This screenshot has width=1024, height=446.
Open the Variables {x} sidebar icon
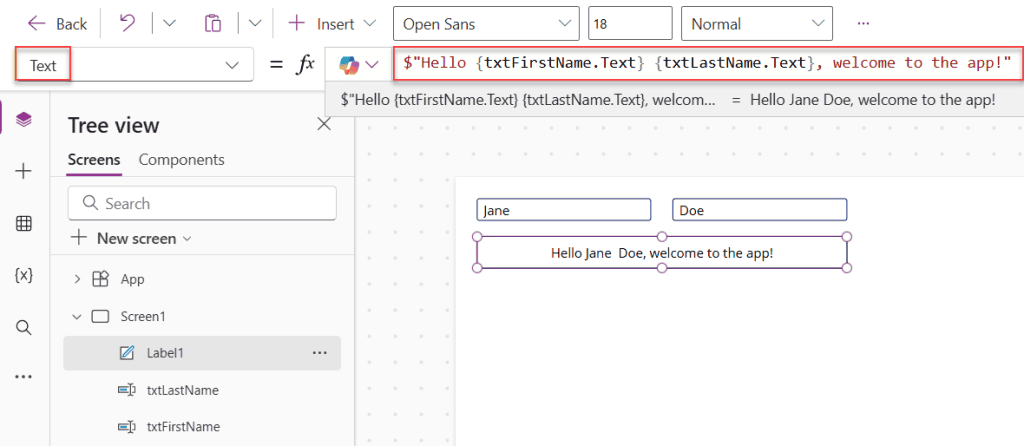click(x=24, y=275)
